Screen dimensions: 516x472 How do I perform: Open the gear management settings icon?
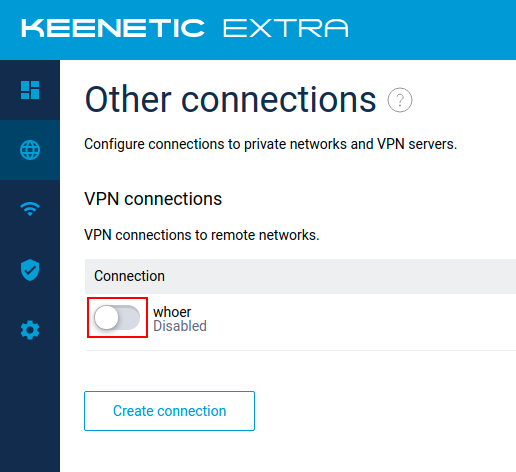(30, 330)
